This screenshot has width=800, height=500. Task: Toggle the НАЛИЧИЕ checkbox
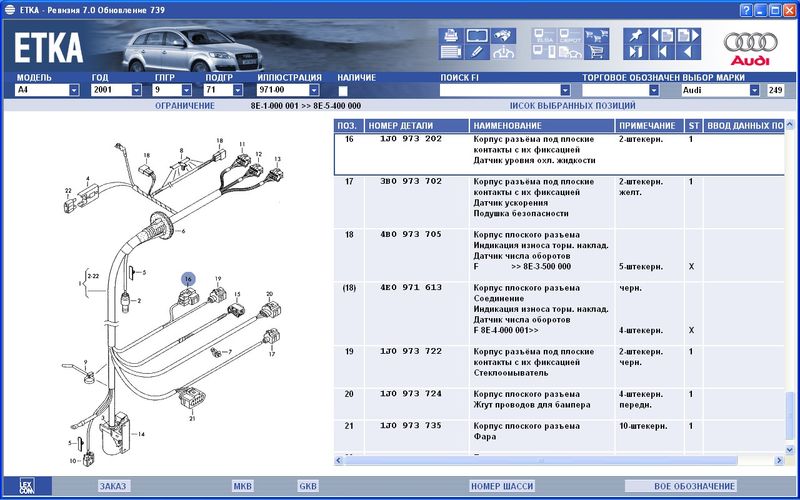click(343, 91)
